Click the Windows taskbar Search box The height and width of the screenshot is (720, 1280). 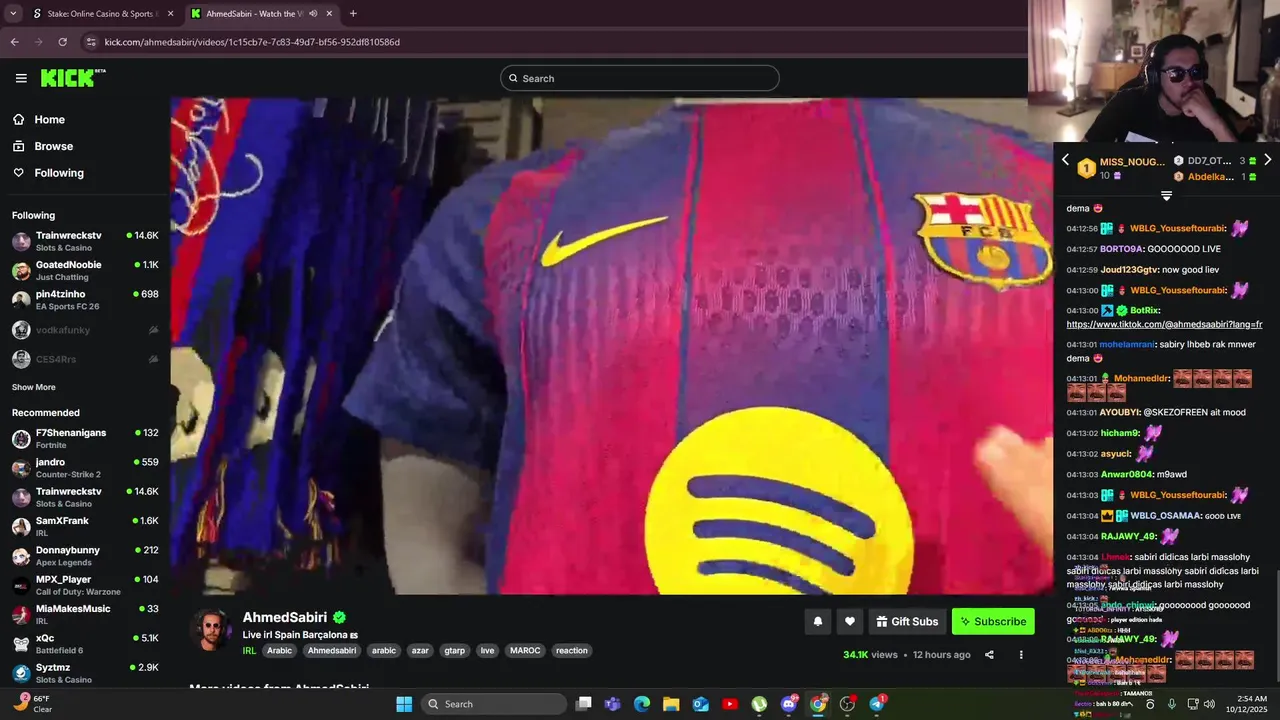click(x=494, y=704)
